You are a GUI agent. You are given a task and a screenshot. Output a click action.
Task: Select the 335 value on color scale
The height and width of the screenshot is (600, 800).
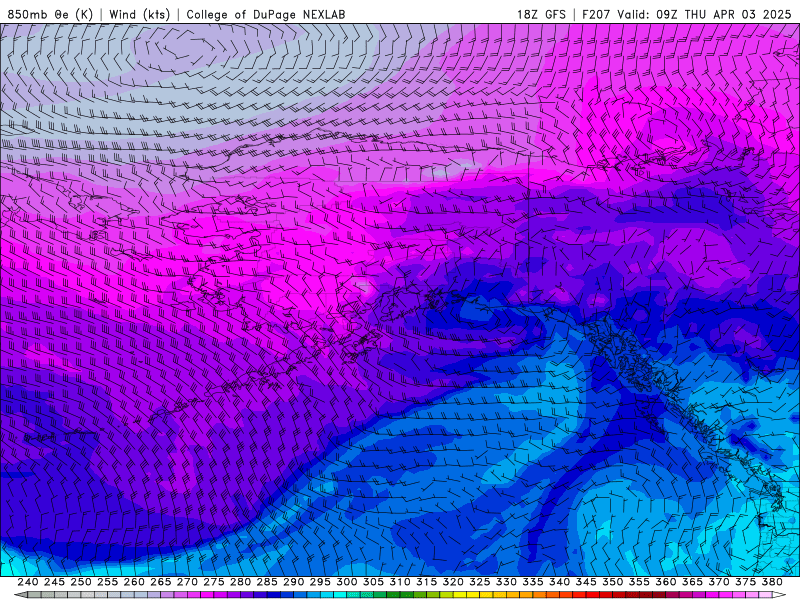(533, 582)
